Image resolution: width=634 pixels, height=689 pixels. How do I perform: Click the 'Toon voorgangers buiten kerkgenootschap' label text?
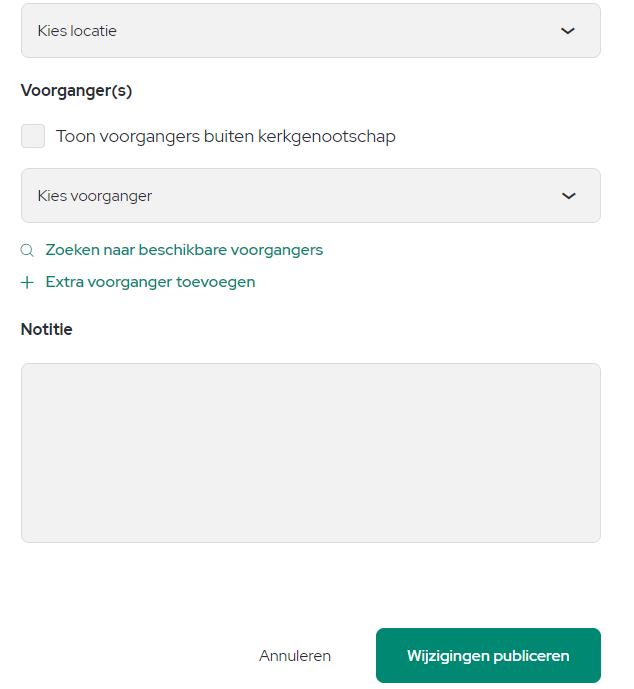[x=225, y=137]
